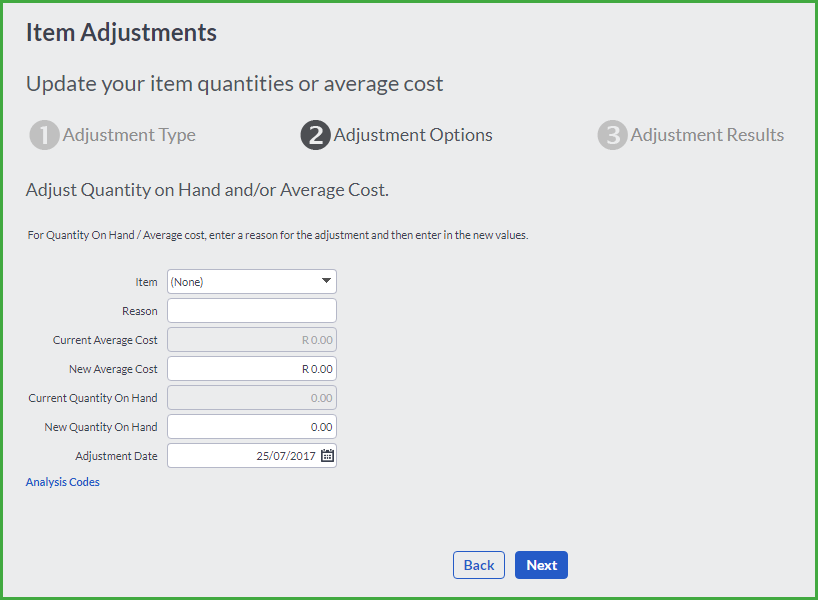Go Back to previous step

click(x=479, y=565)
